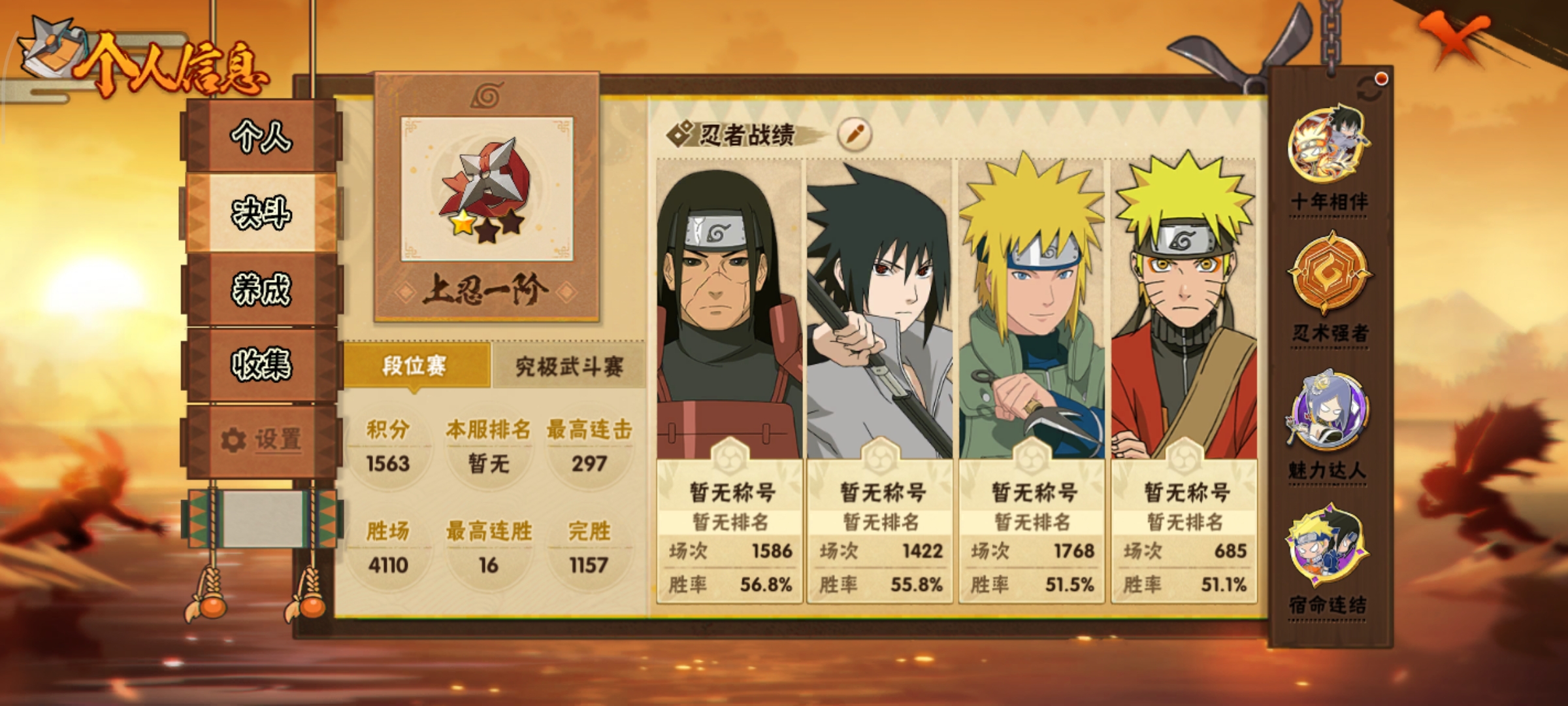Image resolution: width=1568 pixels, height=706 pixels.
Task: Switch to the 个人 tab
Action: coord(261,137)
